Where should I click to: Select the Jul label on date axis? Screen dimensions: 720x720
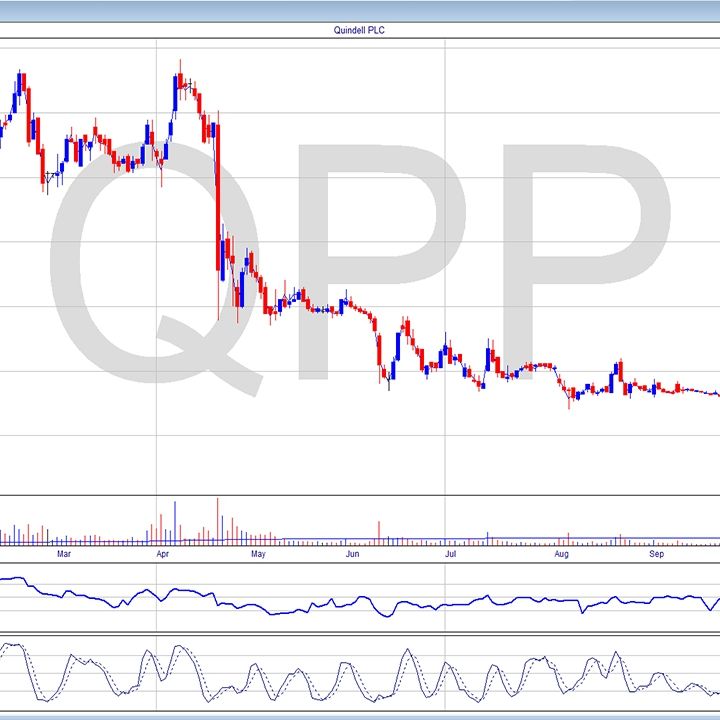coord(451,552)
